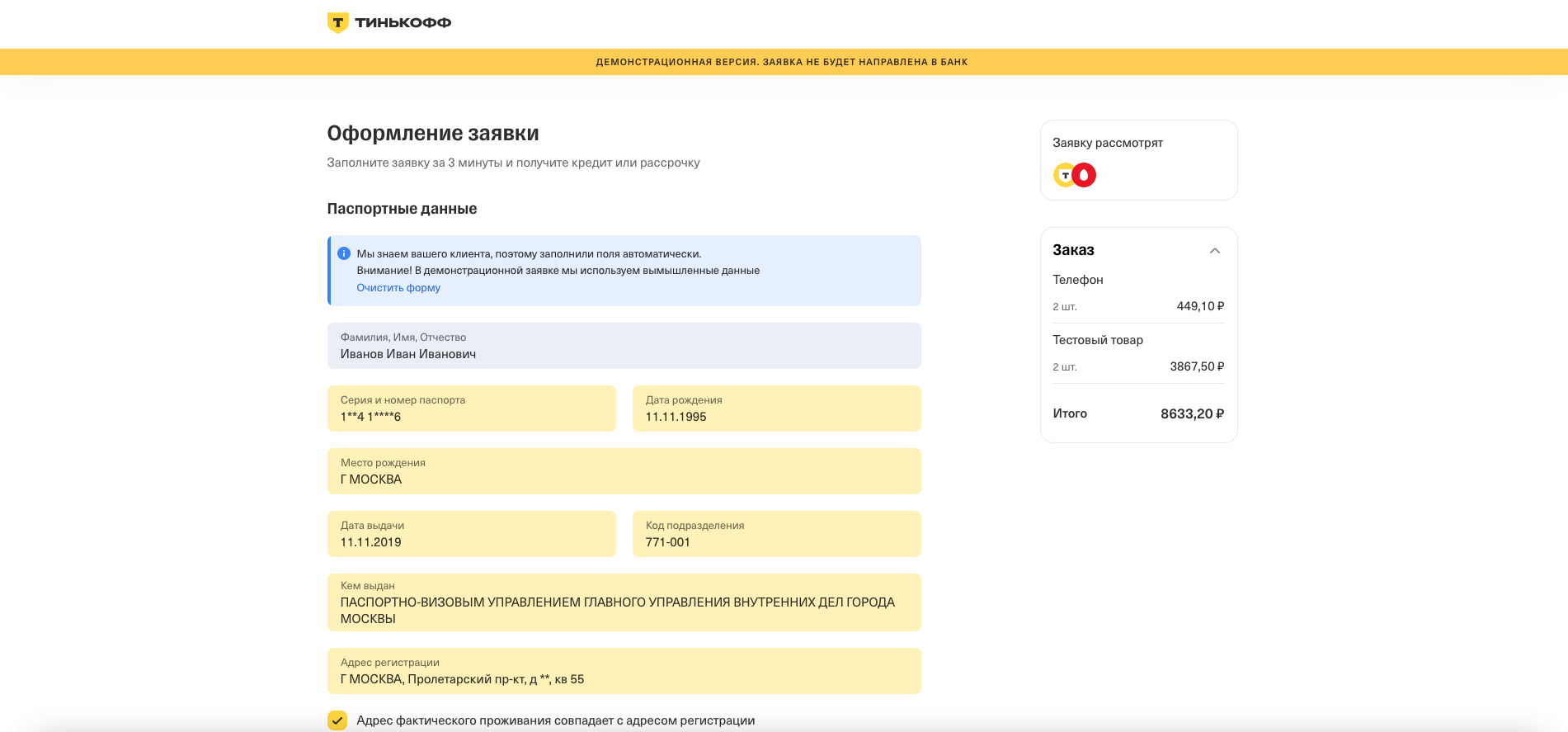
Task: Click the 3867,50 ₽ price
Action: pyautogui.click(x=1197, y=366)
